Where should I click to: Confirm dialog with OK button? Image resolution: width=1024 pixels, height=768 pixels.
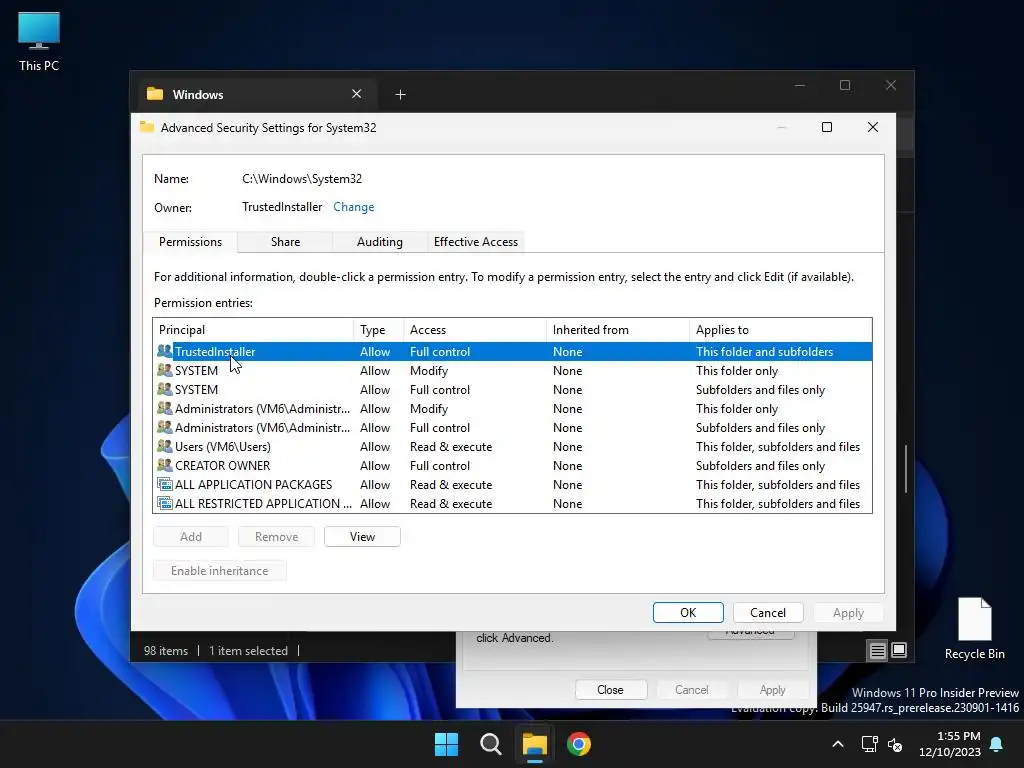coord(688,613)
